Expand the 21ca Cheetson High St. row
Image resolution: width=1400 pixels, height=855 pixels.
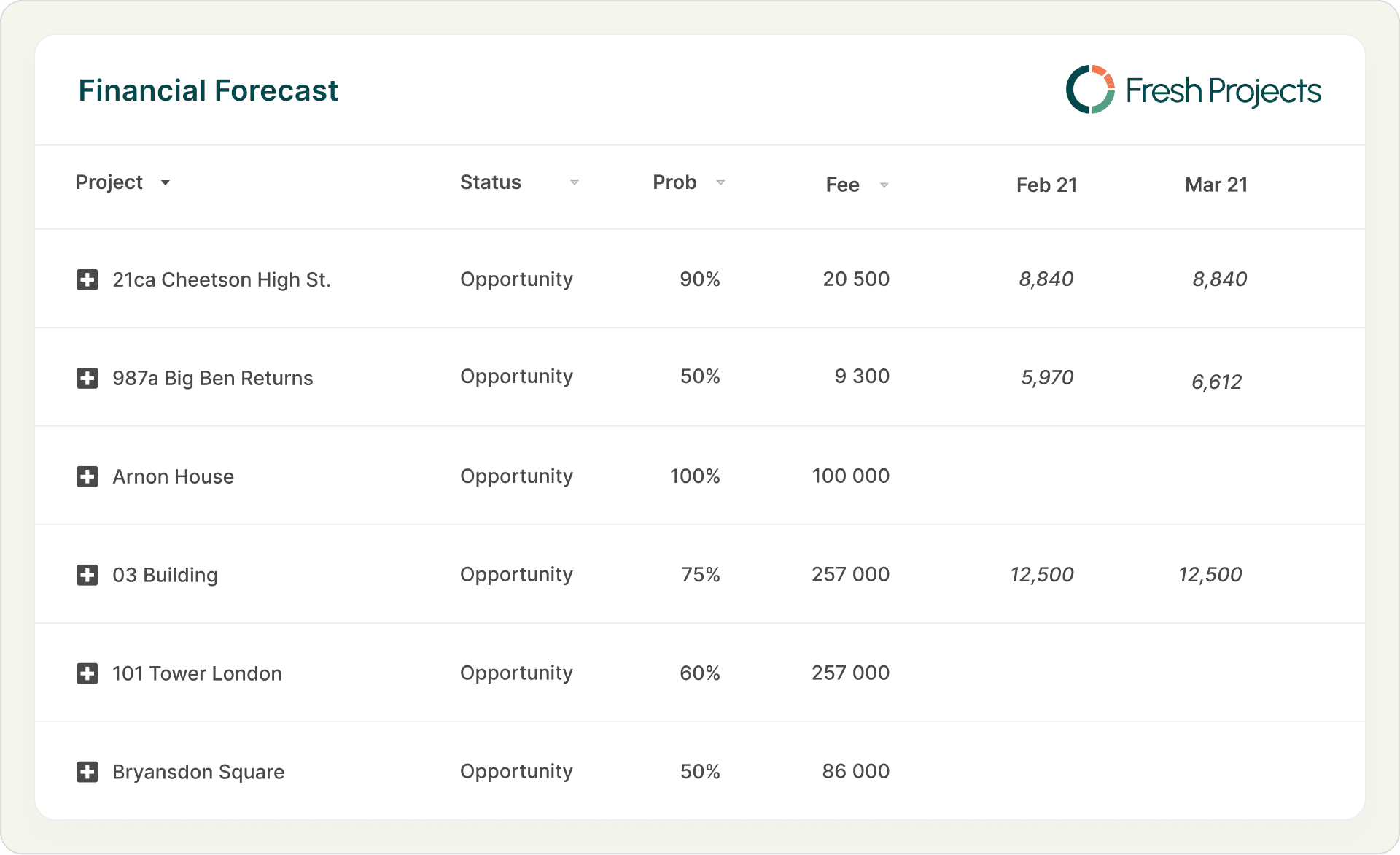pos(87,279)
